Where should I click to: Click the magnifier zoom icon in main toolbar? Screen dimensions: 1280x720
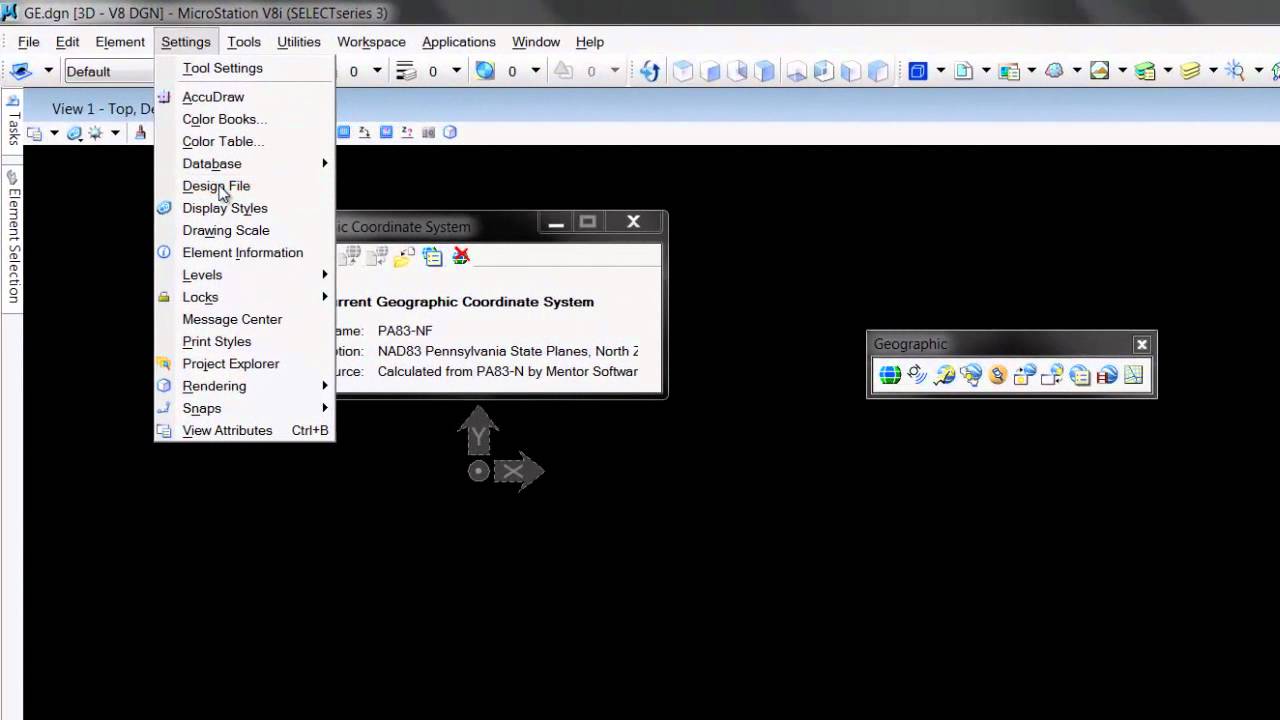[1235, 71]
